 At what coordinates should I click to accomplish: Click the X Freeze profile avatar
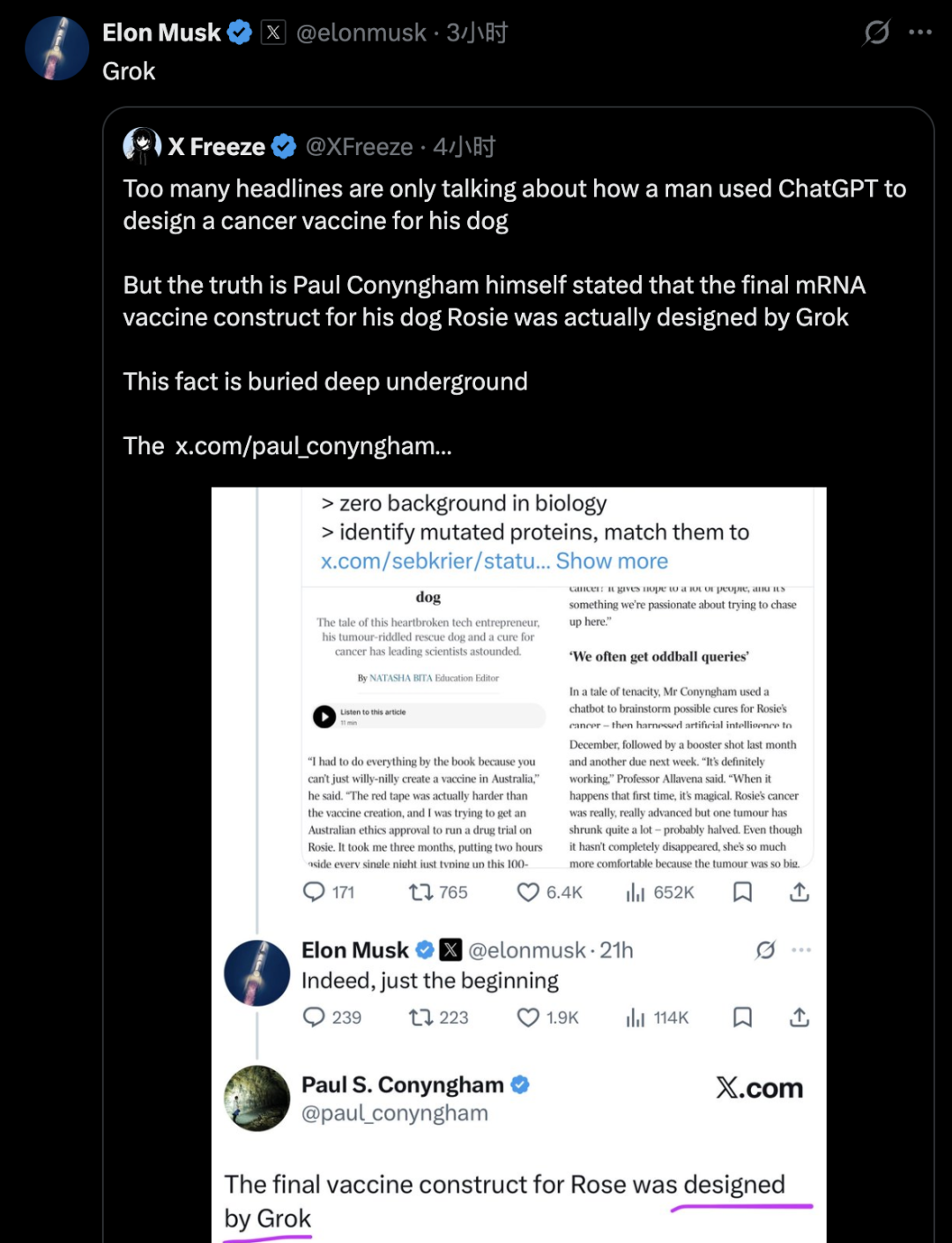(142, 145)
